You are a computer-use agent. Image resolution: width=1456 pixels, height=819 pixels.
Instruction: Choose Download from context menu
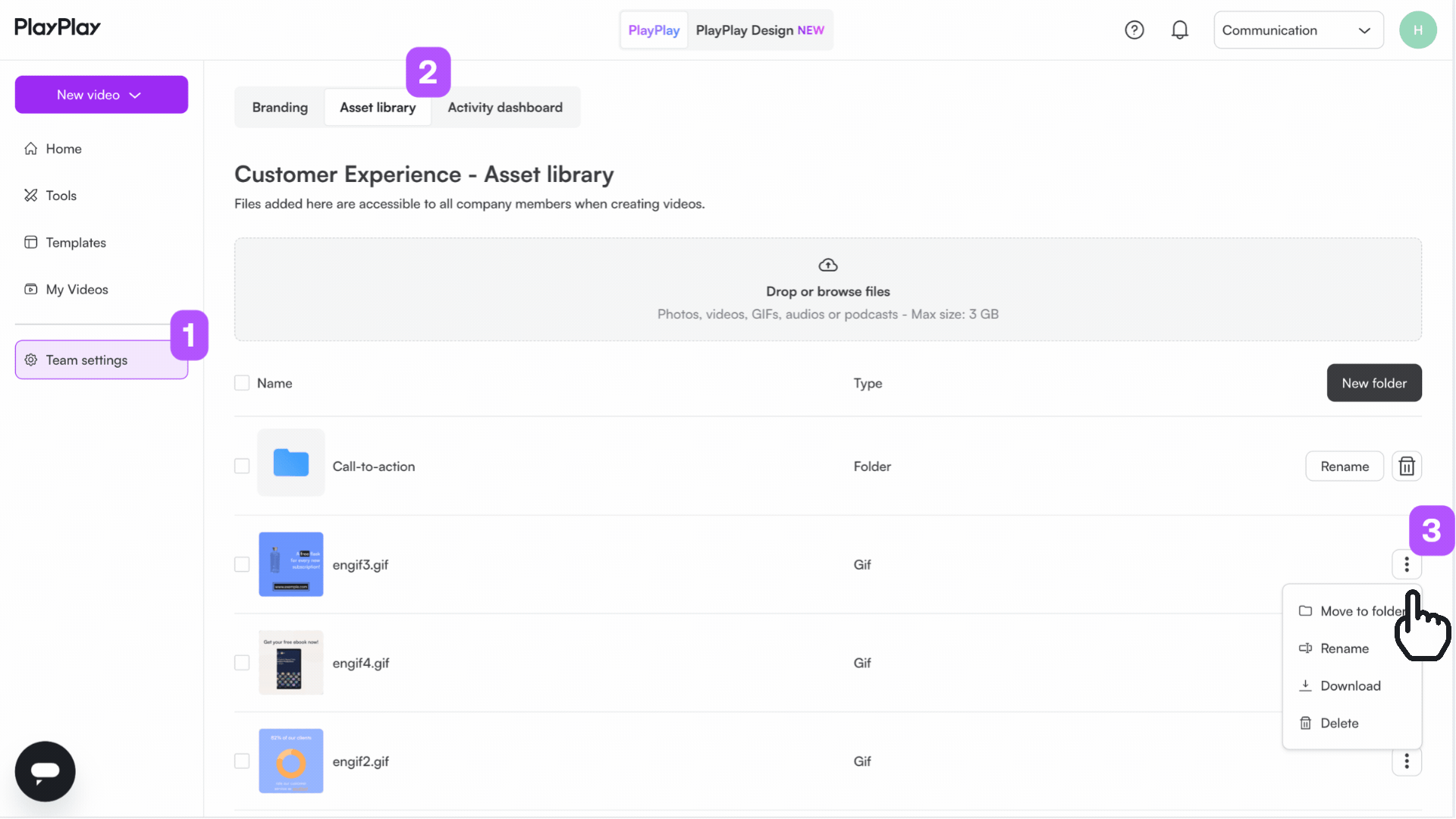coord(1352,686)
